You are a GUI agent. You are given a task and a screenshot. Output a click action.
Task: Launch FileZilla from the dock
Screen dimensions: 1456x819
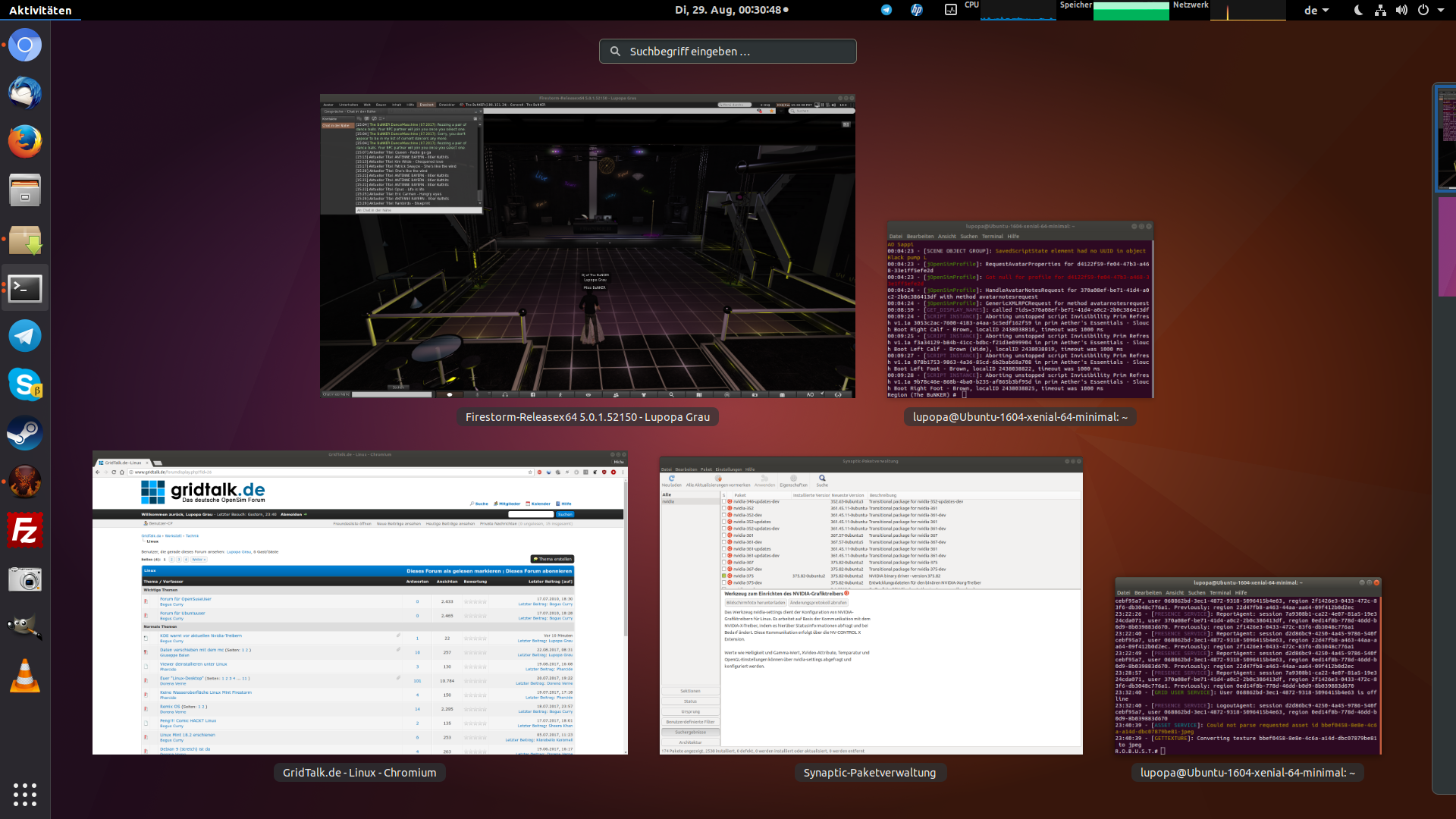(25, 530)
